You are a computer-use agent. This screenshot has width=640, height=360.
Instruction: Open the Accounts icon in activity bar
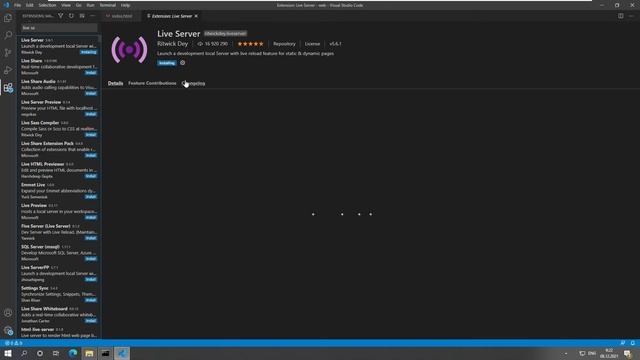coord(8,313)
